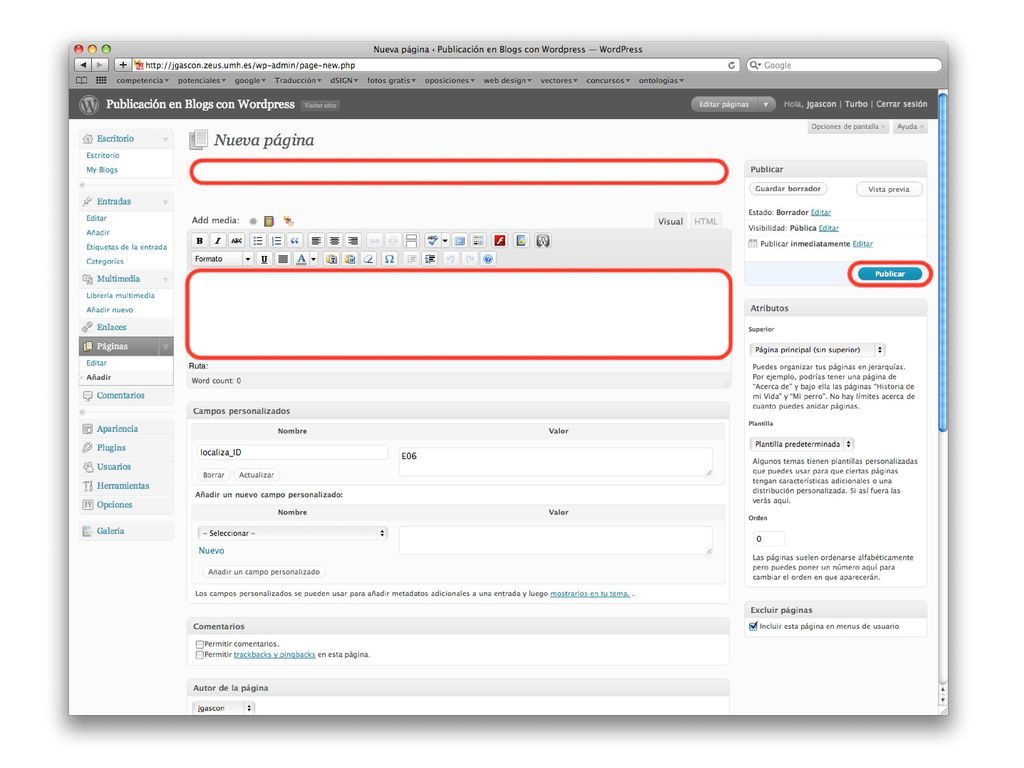Click the Orden number field
Viewport: 1024px width, 768px height.
coord(767,539)
